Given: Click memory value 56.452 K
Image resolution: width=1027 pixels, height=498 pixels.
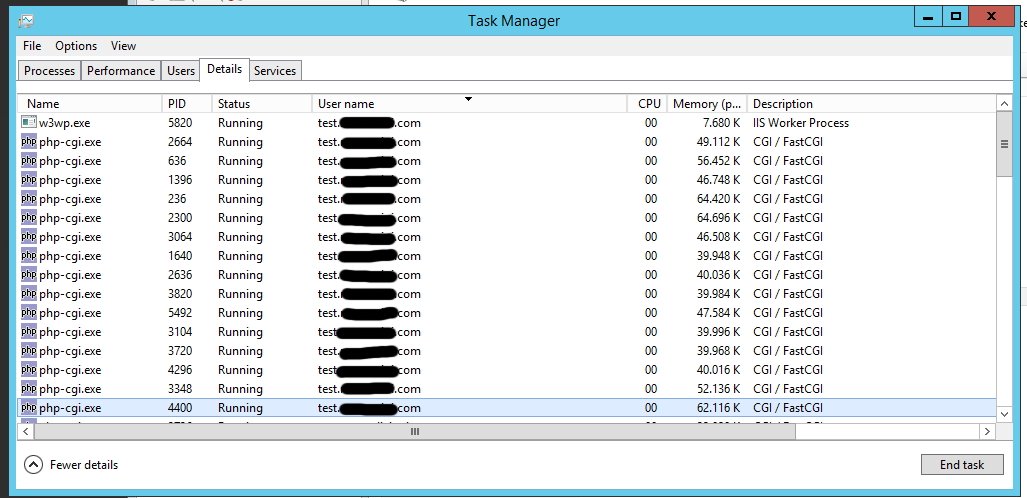Looking at the screenshot, I should [x=719, y=161].
